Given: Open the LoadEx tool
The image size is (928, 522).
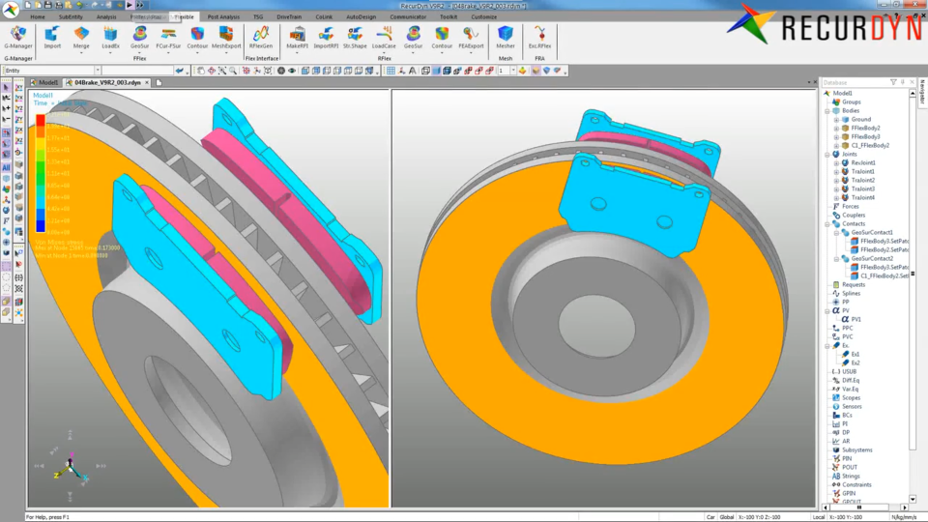Looking at the screenshot, I should 110,37.
